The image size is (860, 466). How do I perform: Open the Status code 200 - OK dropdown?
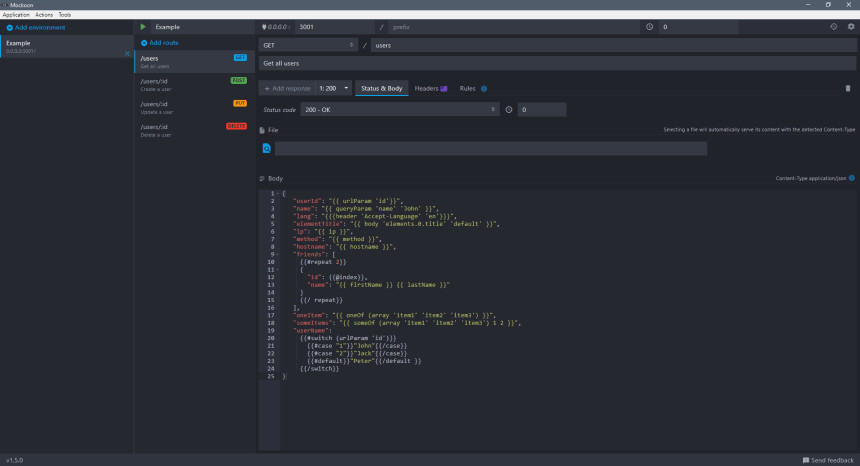[400, 110]
